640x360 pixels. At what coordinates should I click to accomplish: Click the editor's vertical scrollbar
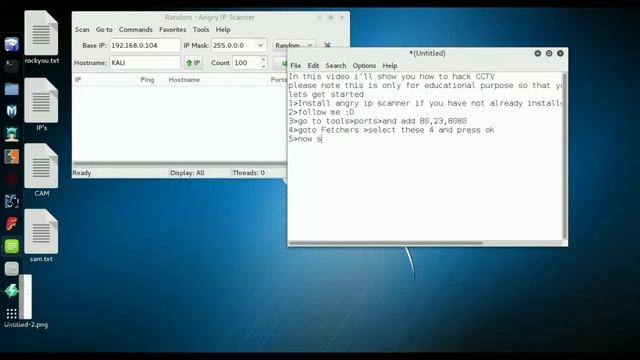(x=564, y=157)
